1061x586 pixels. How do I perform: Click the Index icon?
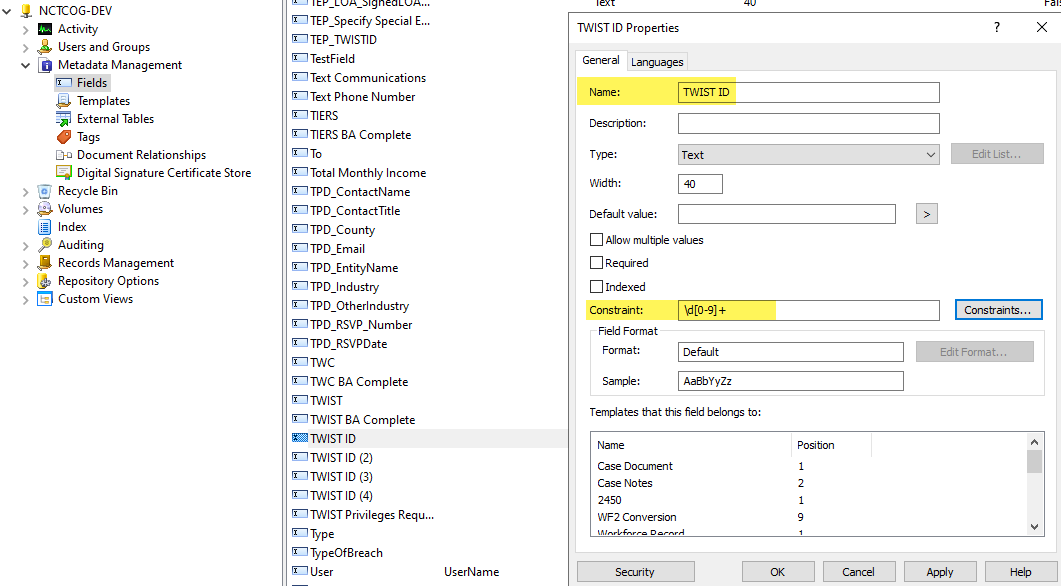click(x=45, y=227)
